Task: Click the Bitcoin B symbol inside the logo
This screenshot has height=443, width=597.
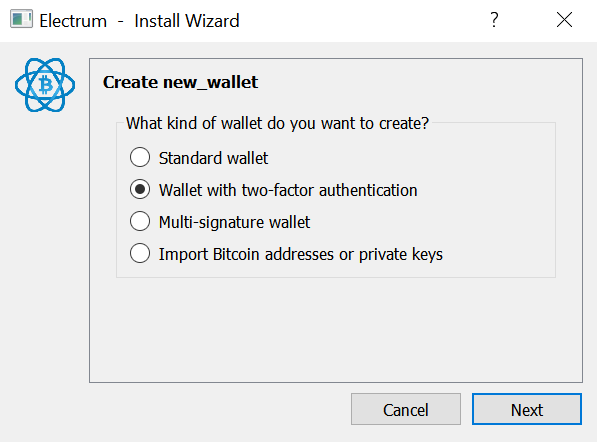Action: click(46, 84)
